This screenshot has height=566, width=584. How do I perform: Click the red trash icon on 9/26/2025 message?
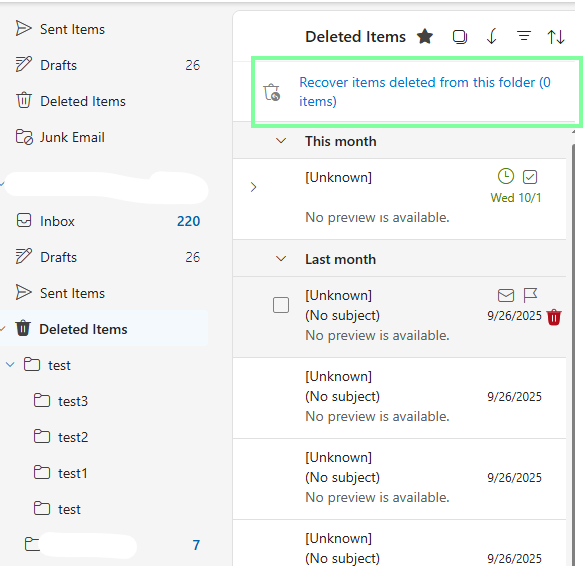pyautogui.click(x=554, y=317)
